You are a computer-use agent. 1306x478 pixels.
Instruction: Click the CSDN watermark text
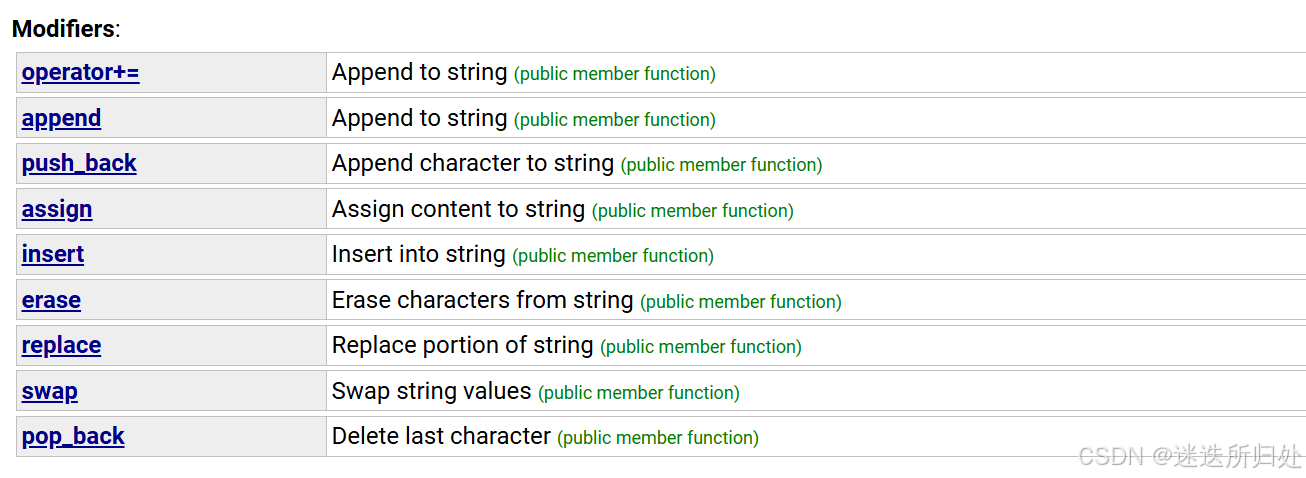(x=1190, y=456)
